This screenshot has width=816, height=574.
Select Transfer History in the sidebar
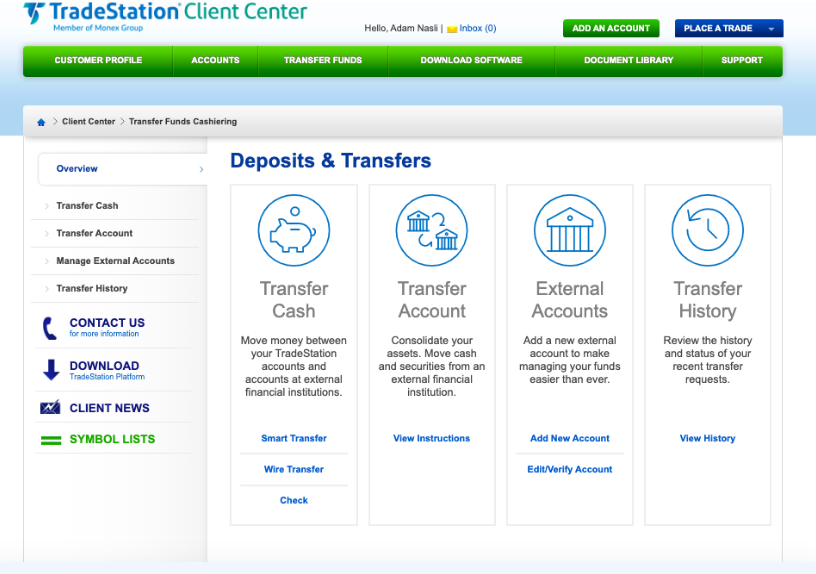[92, 288]
